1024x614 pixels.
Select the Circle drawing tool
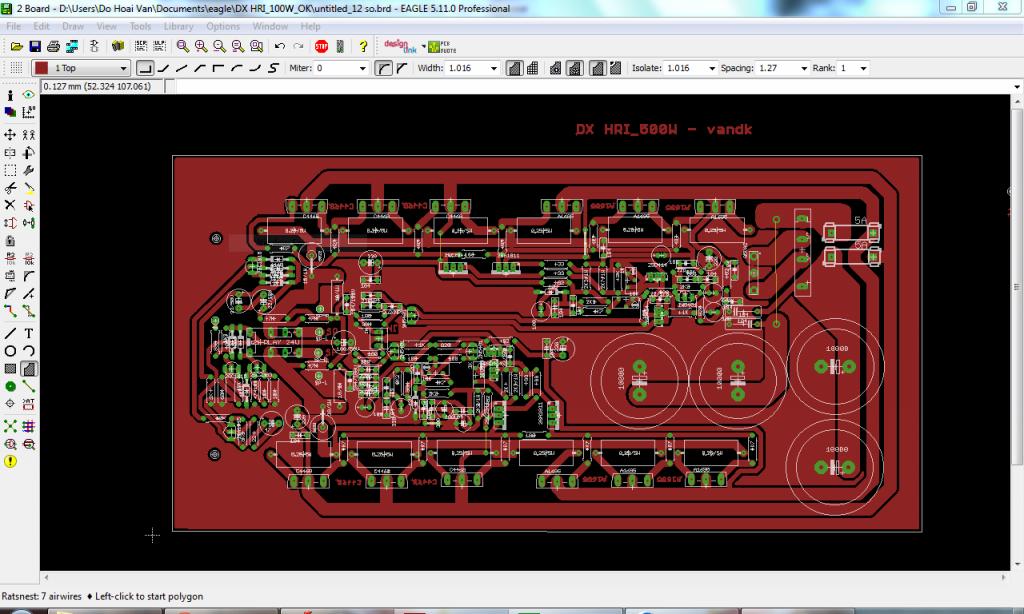[10, 351]
